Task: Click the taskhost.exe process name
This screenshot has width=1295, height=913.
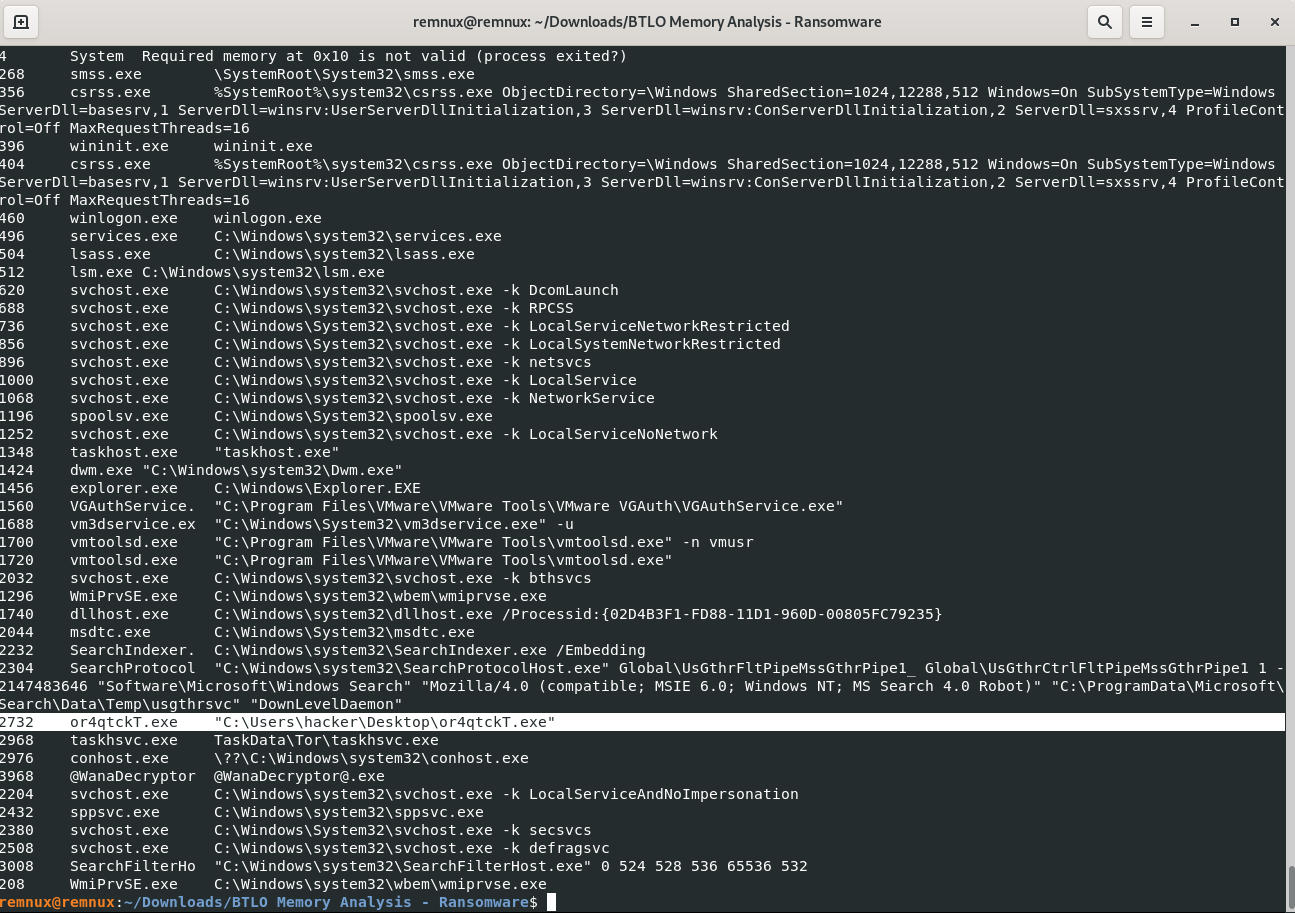Action: pos(124,452)
